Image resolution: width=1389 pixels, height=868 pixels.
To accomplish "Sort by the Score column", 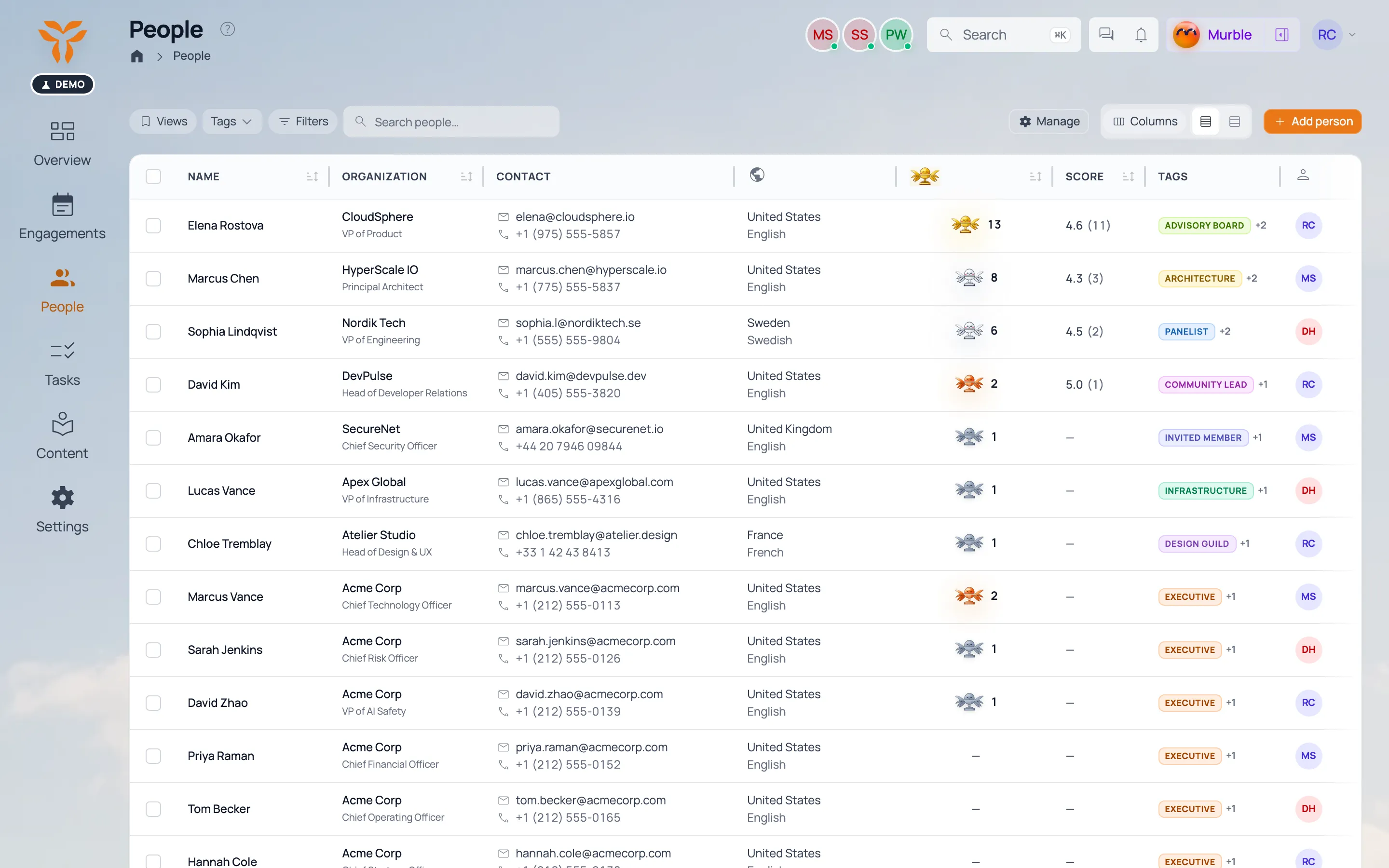I will [x=1128, y=176].
